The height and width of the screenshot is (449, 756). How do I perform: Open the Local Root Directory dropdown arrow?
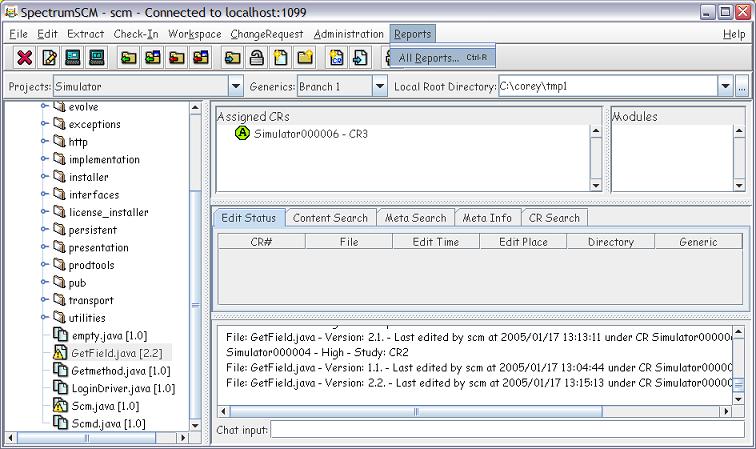coord(725,86)
